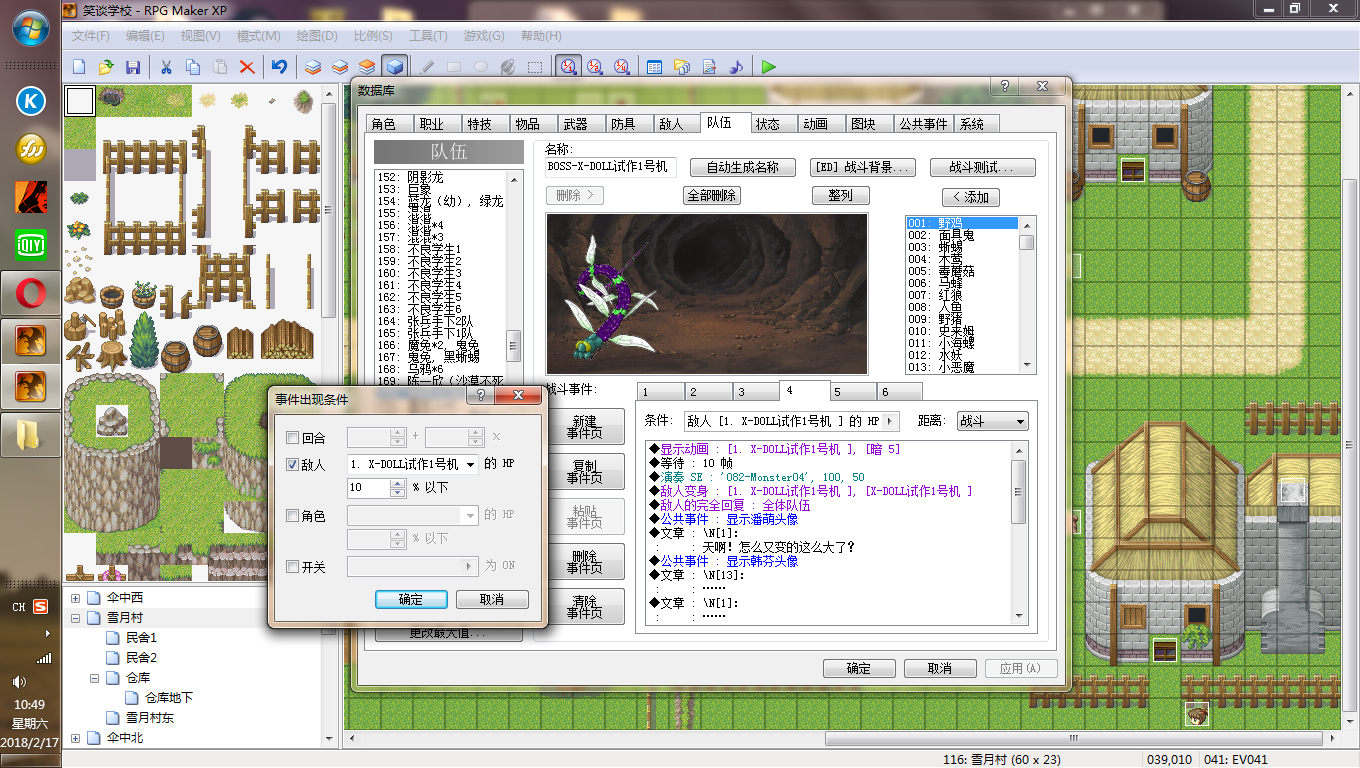Click the green Playtest arrow icon
The width and height of the screenshot is (1360, 768).
click(768, 67)
